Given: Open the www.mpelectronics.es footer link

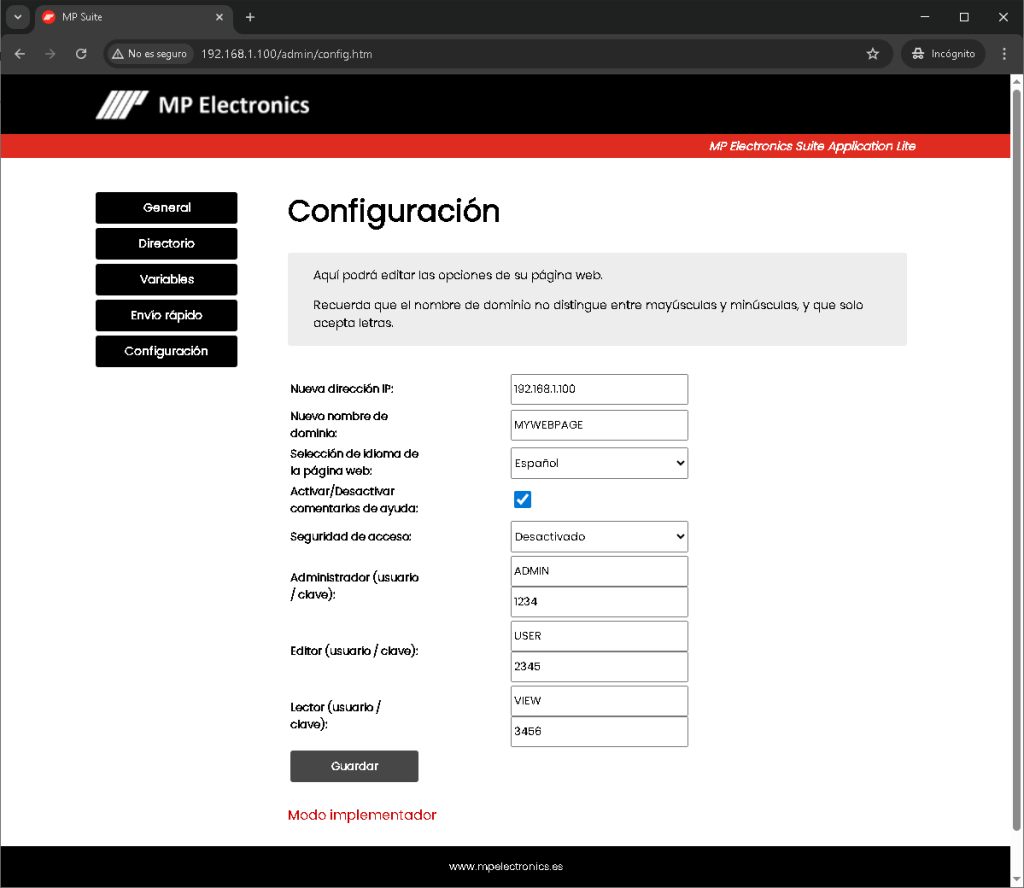Looking at the screenshot, I should pos(505,866).
